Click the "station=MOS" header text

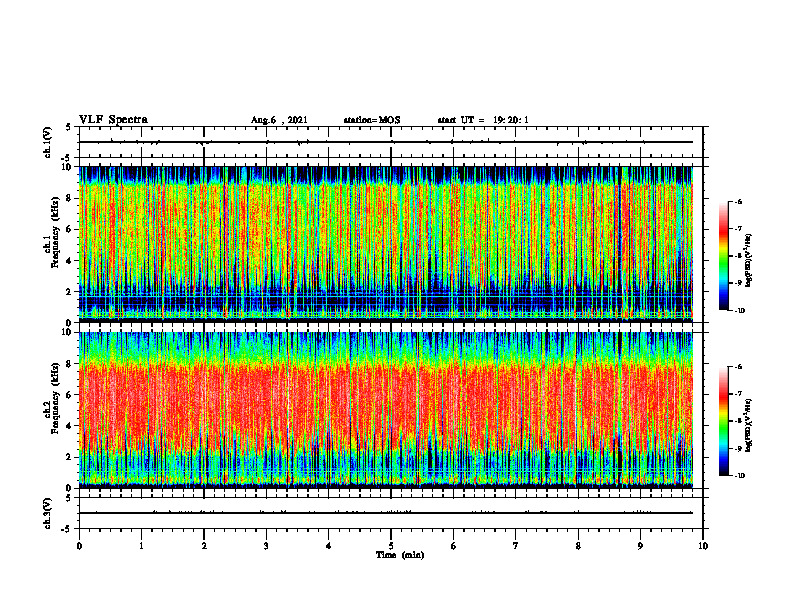coord(372,120)
